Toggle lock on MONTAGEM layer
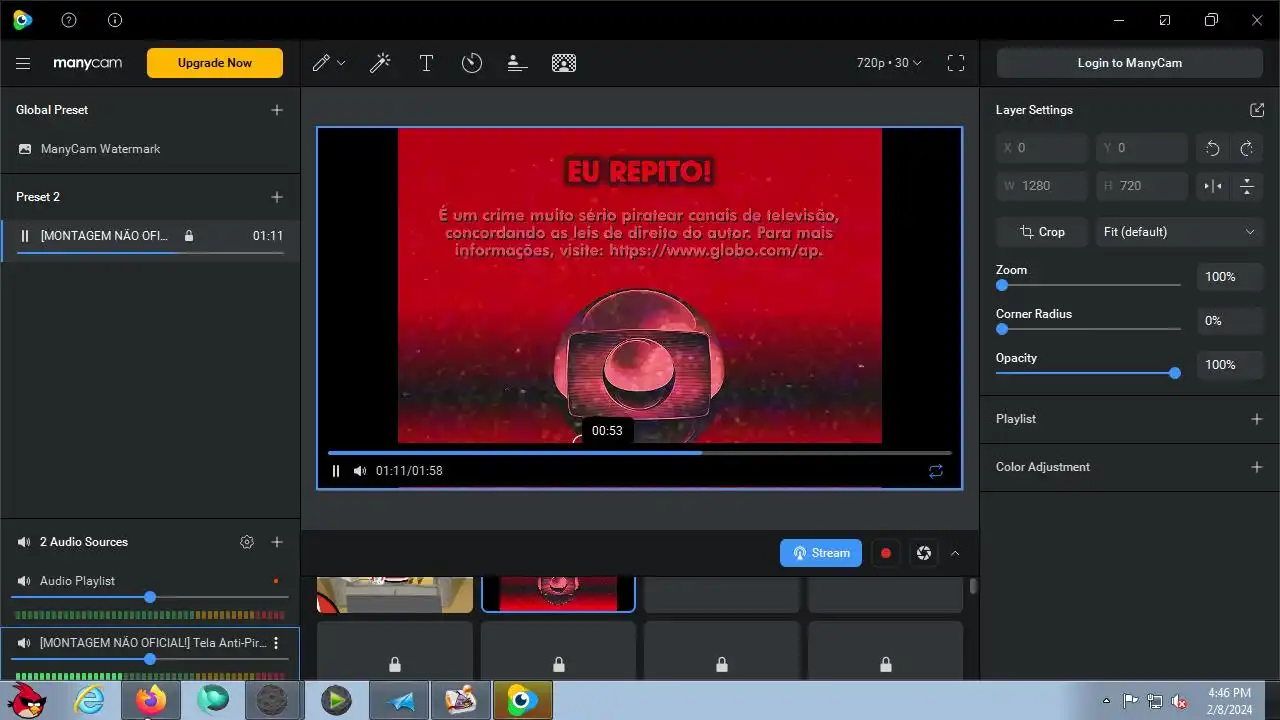 pos(189,236)
